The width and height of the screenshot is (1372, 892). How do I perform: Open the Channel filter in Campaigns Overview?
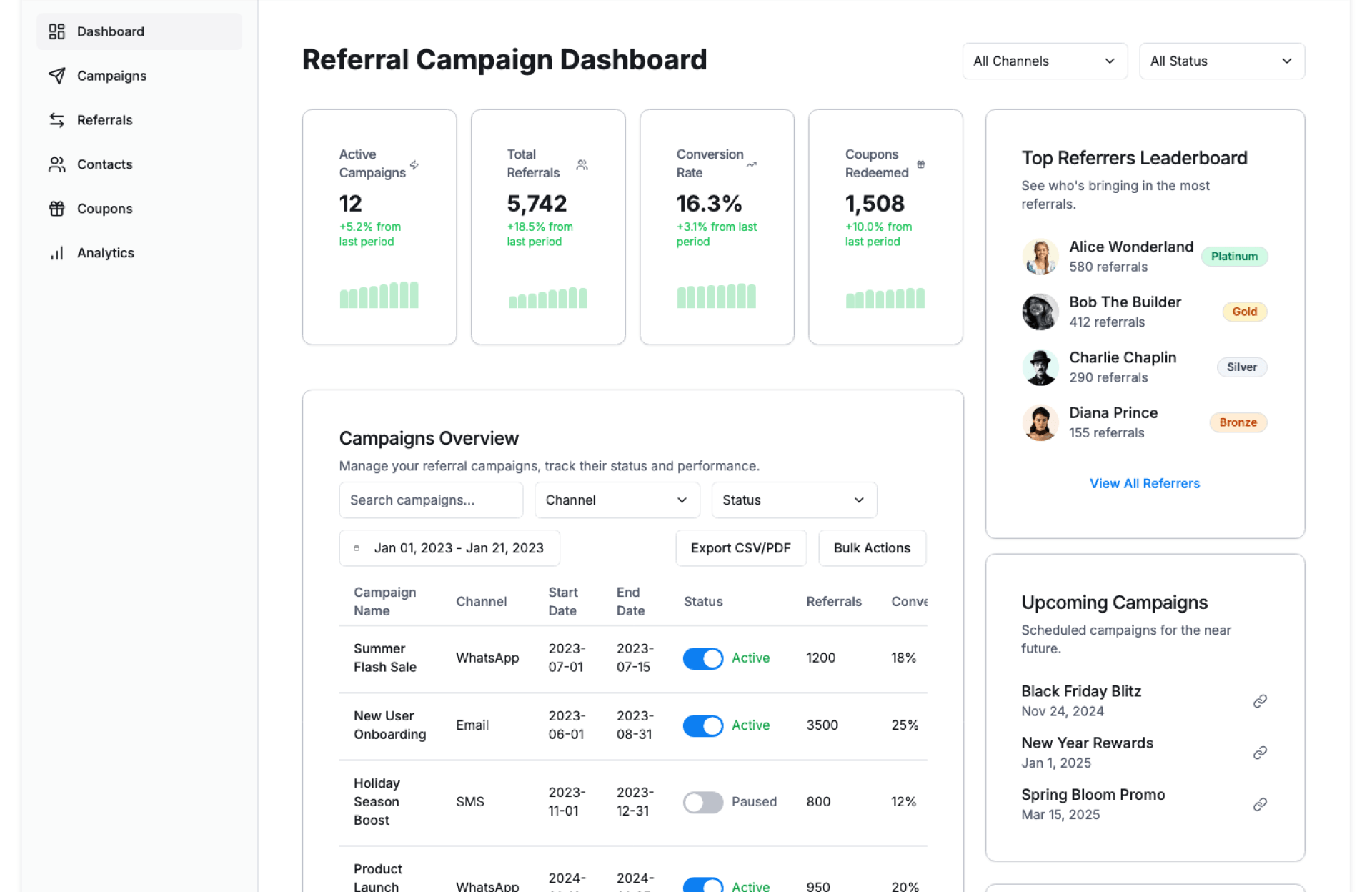click(616, 500)
